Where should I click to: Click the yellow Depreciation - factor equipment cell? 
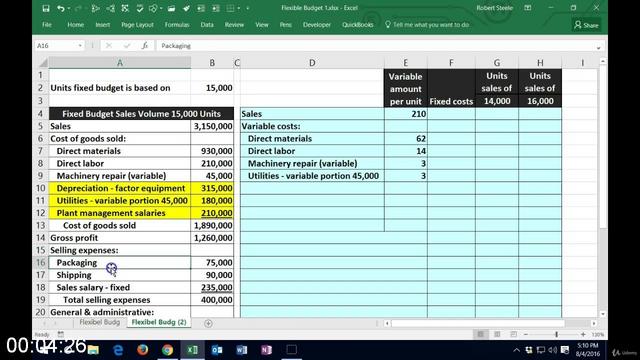click(120, 188)
